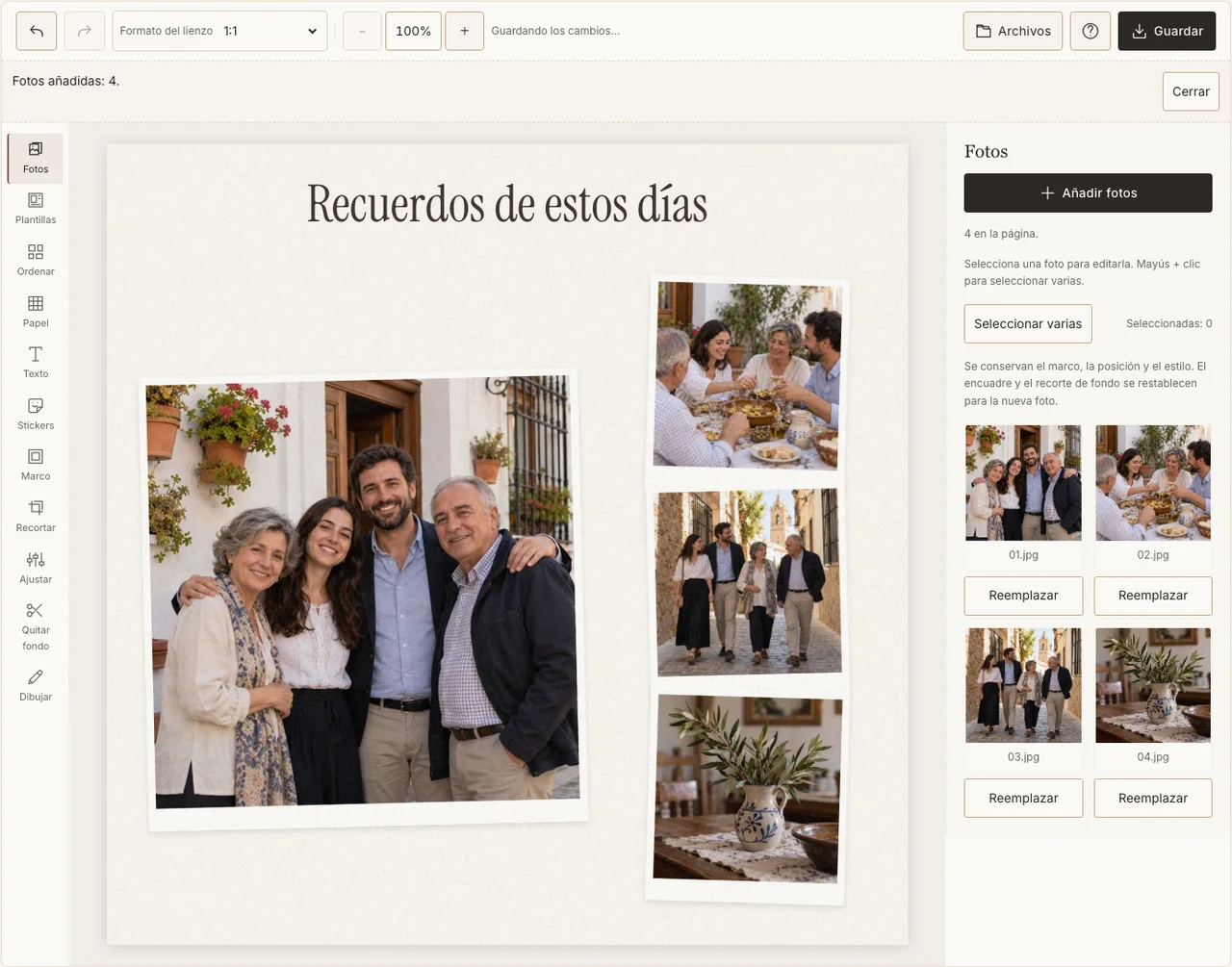The image size is (1232, 967).
Task: Open the Stickers tool
Action: tap(36, 415)
